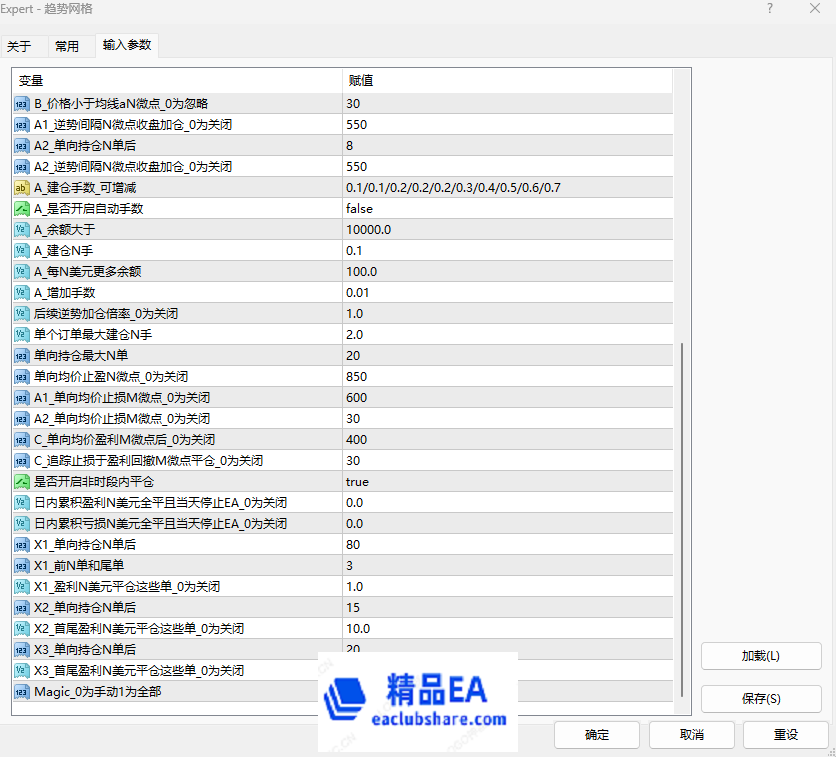The height and width of the screenshot is (757, 836).
Task: Click the icon of 单向均价止盈N微点_0为关闭
Action: (22, 377)
